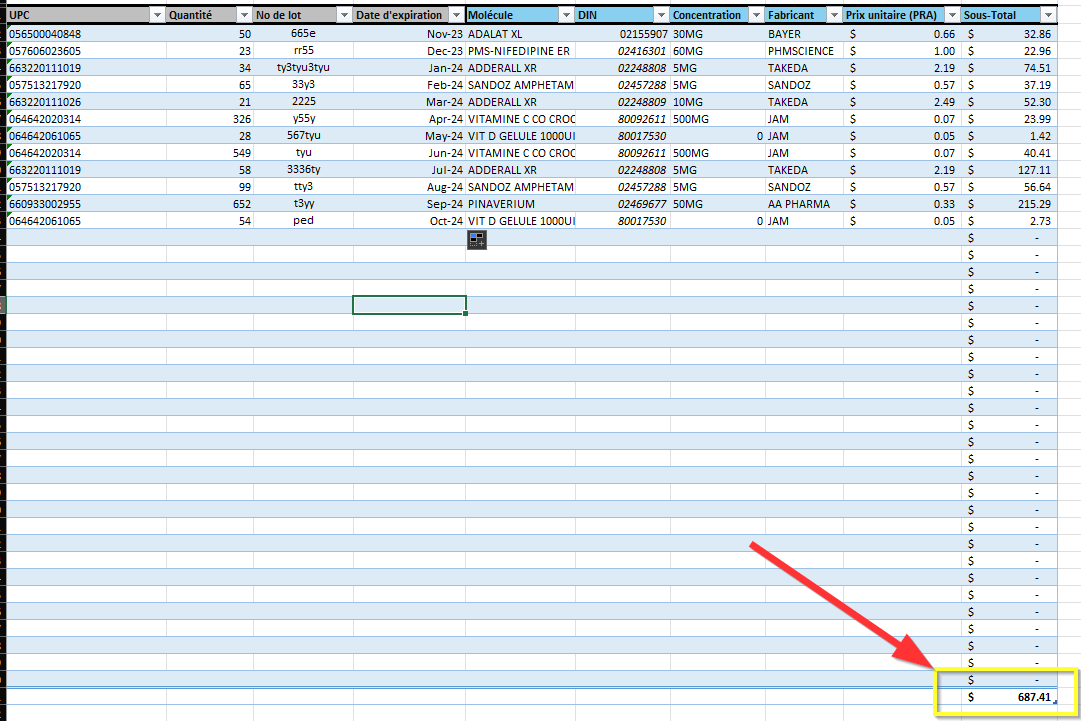The width and height of the screenshot is (1081, 721).
Task: Select the DIN cell 02469677
Action: (623, 204)
